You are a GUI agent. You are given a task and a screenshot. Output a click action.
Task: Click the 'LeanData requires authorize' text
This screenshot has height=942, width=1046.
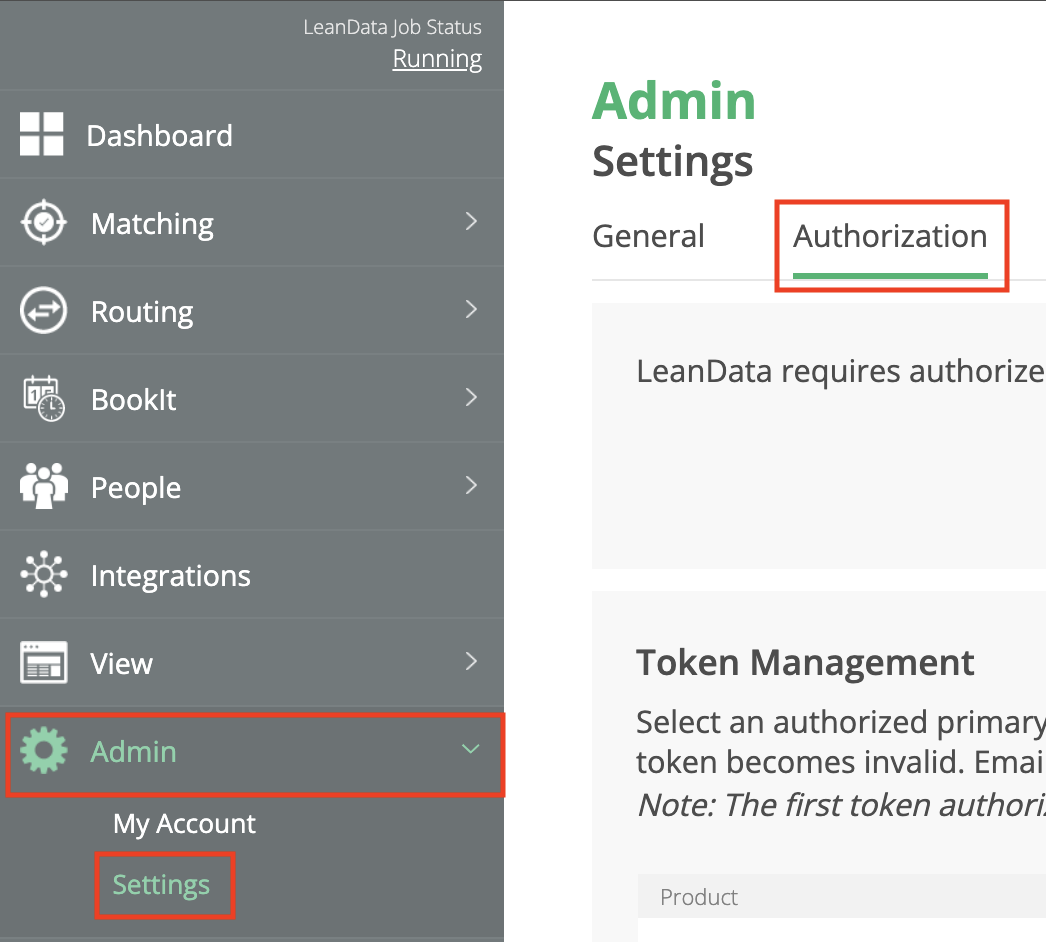tap(841, 372)
